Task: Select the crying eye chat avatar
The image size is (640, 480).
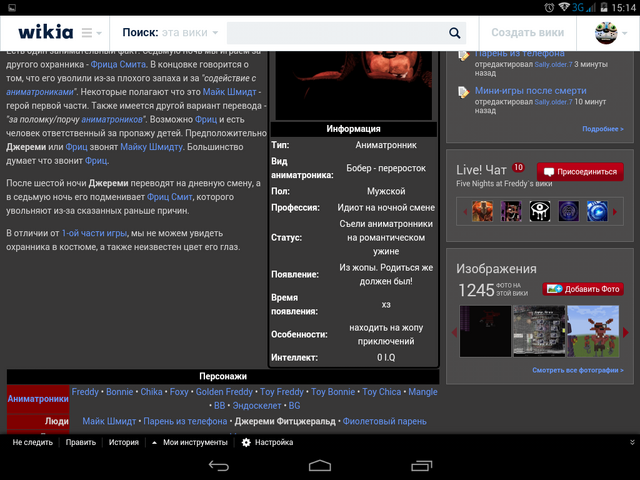Action: tap(540, 211)
